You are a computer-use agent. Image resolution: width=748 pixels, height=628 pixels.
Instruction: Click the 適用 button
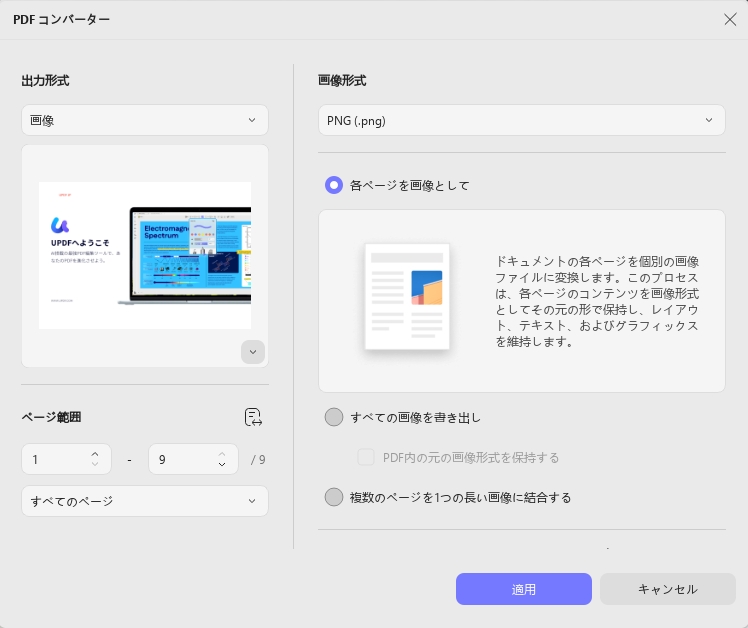tap(524, 589)
